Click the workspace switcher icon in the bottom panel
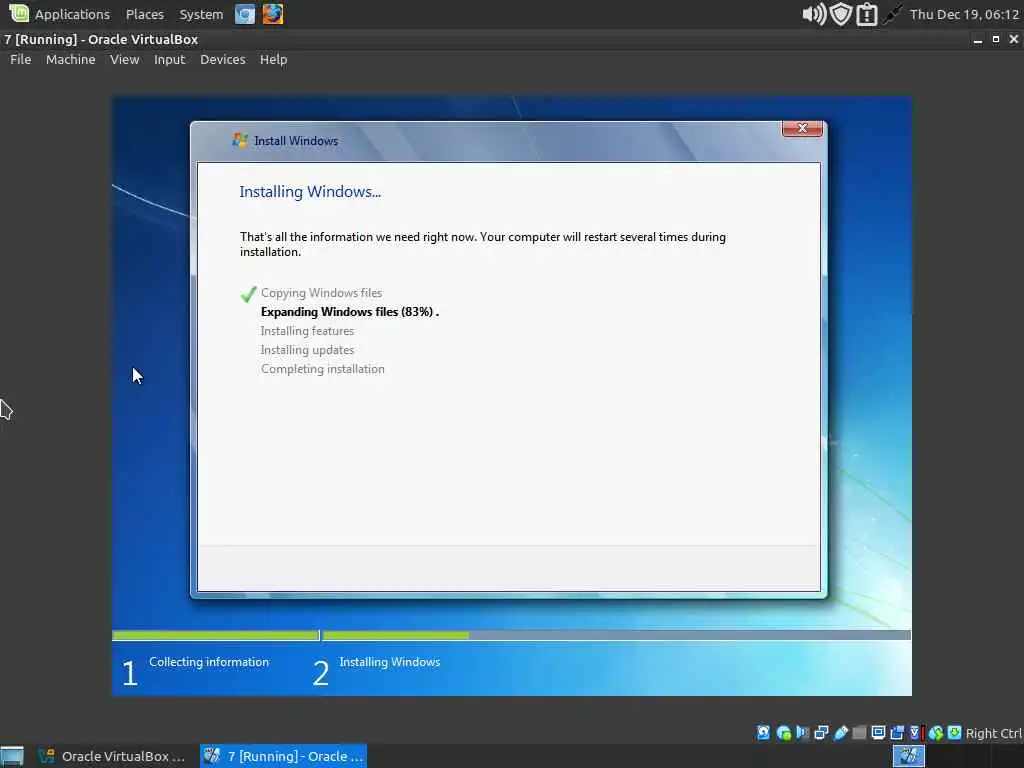Image resolution: width=1024 pixels, height=768 pixels. 908,756
